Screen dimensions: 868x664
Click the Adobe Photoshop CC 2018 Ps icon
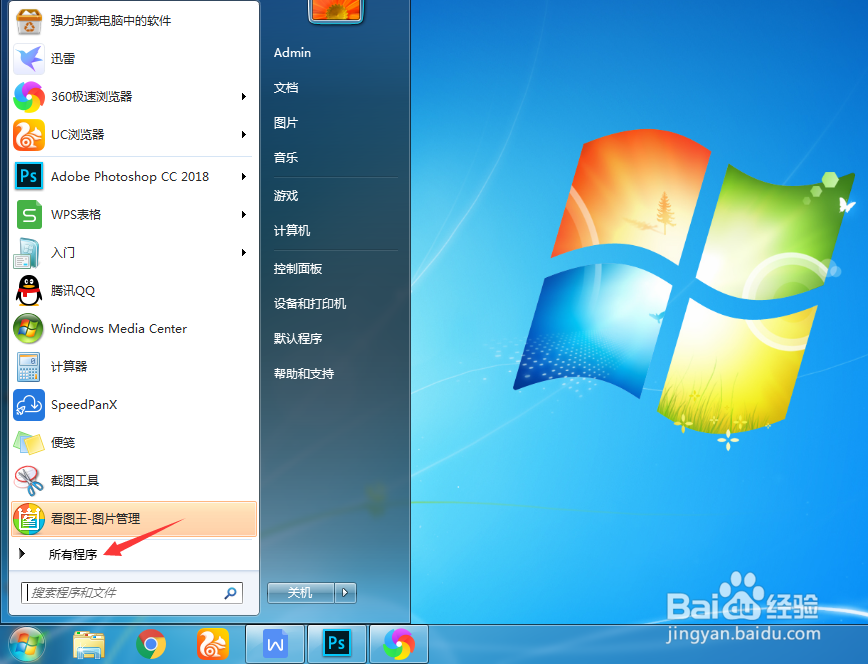(x=29, y=177)
